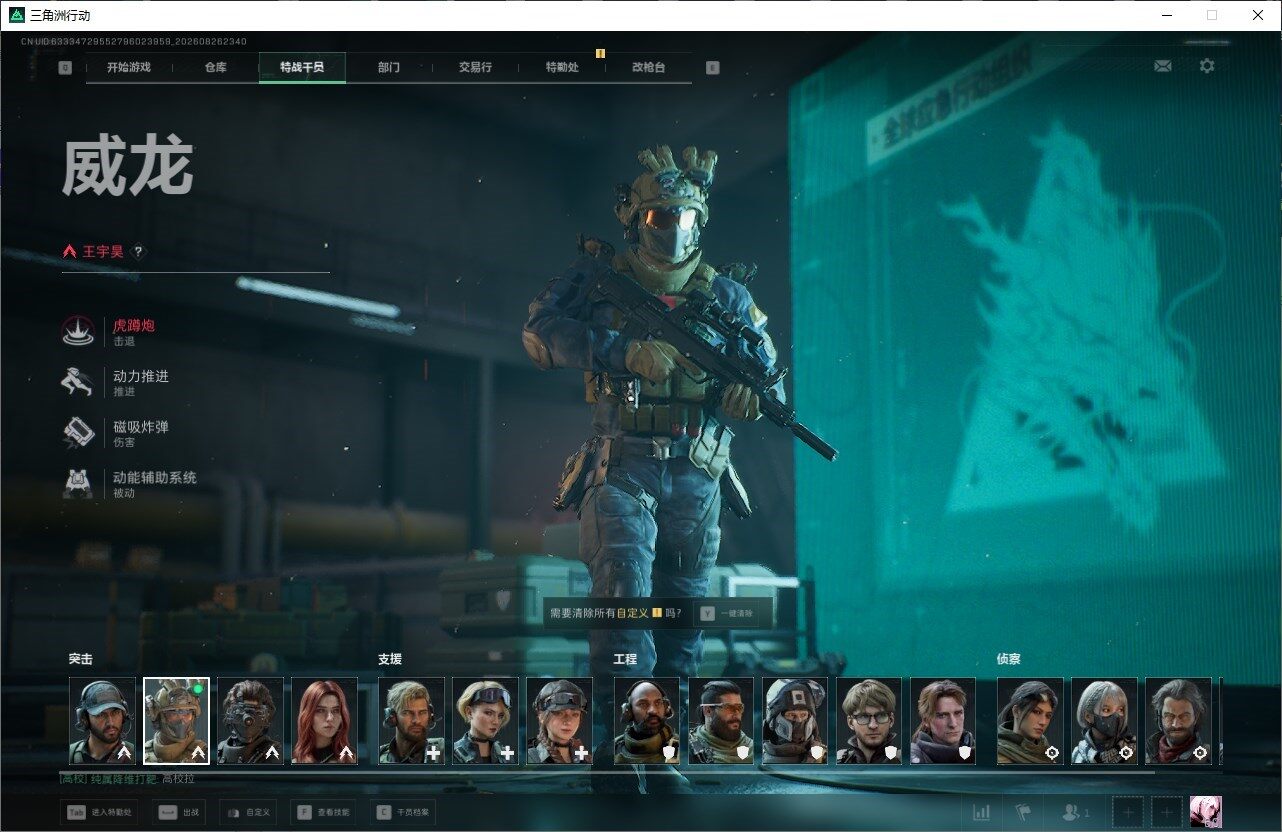Select the 动力推进 skill icon
1282x832 pixels.
(x=78, y=382)
